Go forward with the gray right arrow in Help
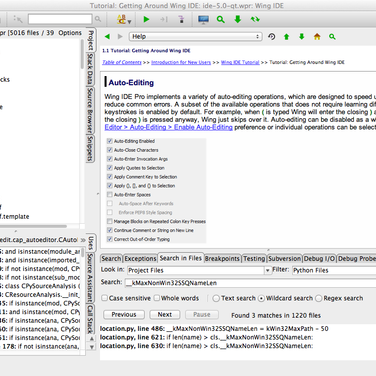 coord(120,36)
